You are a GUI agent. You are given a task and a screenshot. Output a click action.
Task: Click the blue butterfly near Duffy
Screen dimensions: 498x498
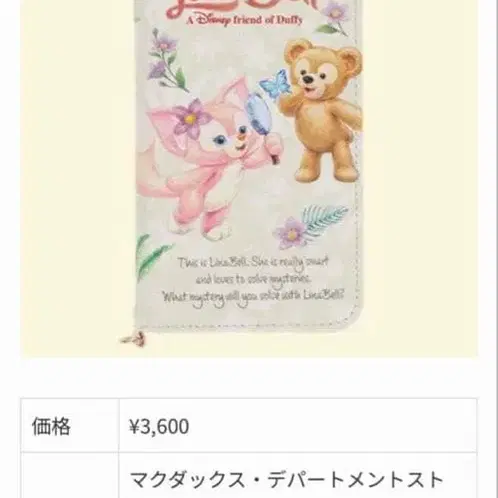tap(274, 83)
